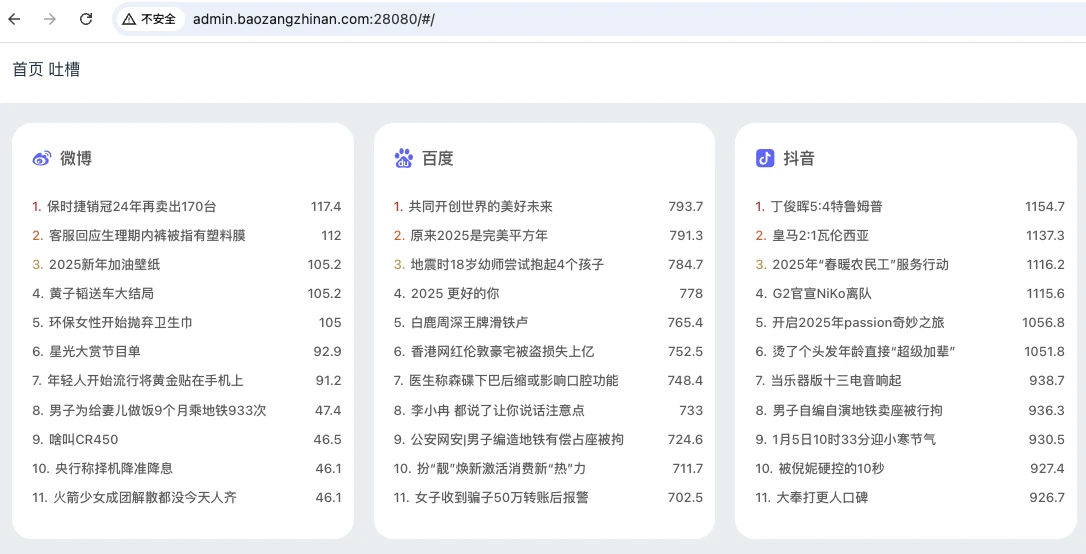Open 火箭少女成团解散都没今天人齐
This screenshot has width=1086, height=554.
[145, 498]
